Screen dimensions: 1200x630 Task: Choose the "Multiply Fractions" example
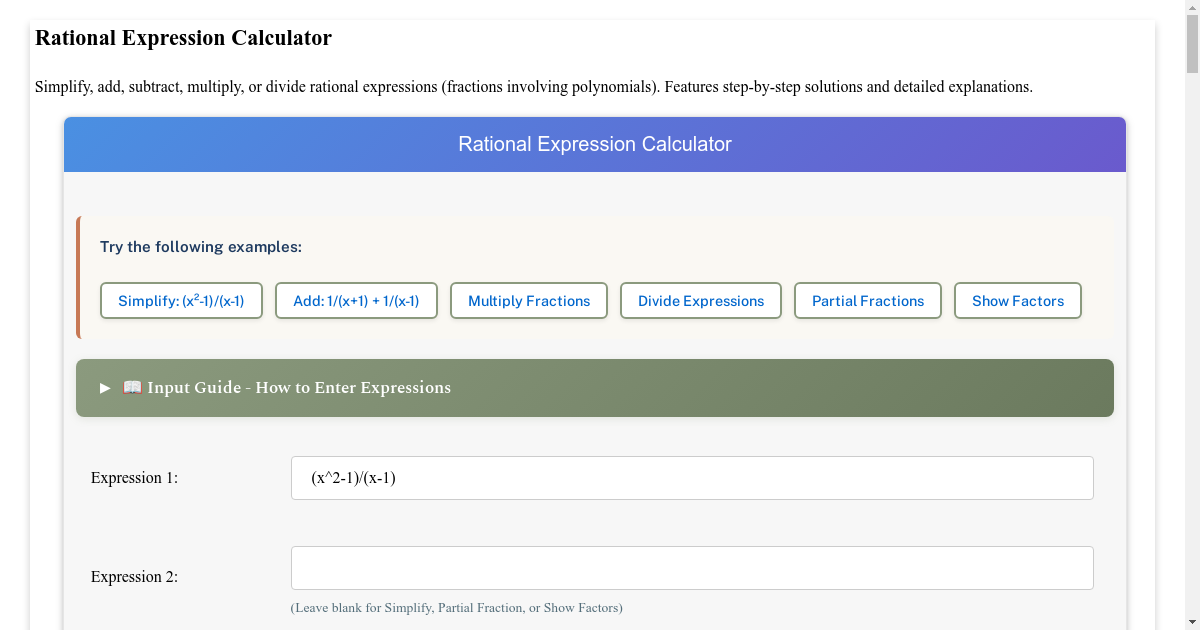tap(528, 300)
